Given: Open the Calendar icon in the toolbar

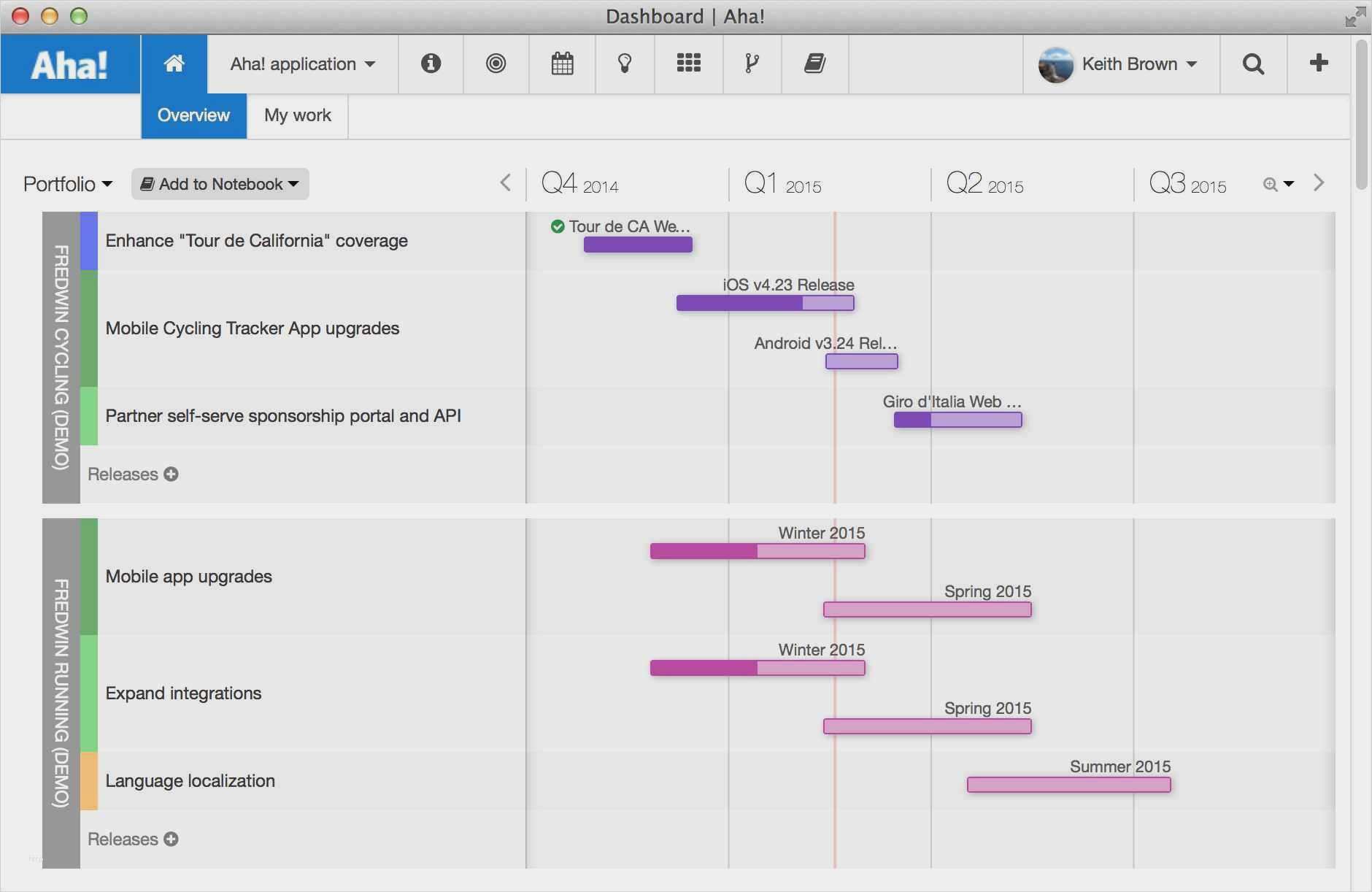Looking at the screenshot, I should click(561, 64).
